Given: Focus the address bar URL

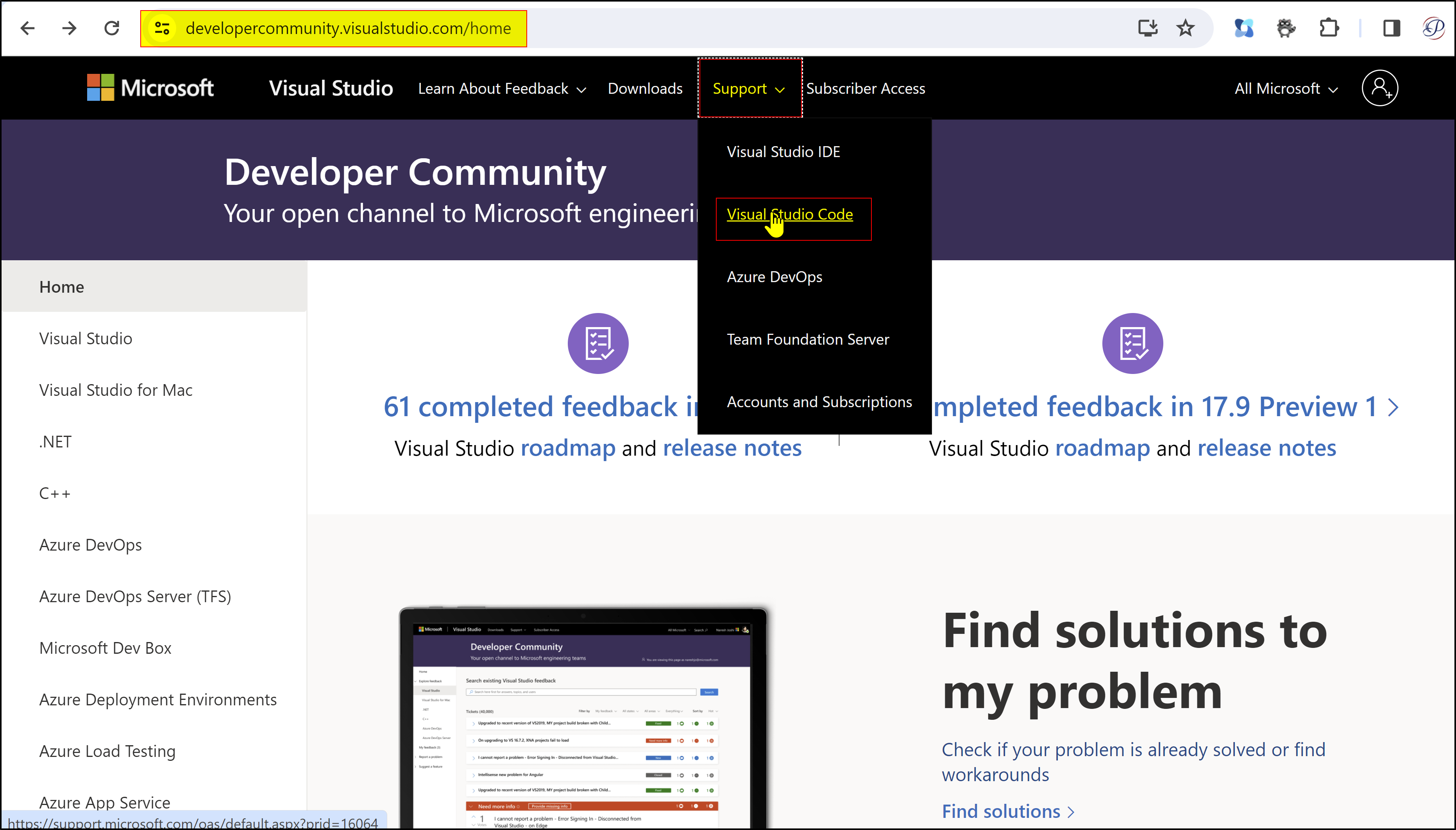Looking at the screenshot, I should pos(348,28).
